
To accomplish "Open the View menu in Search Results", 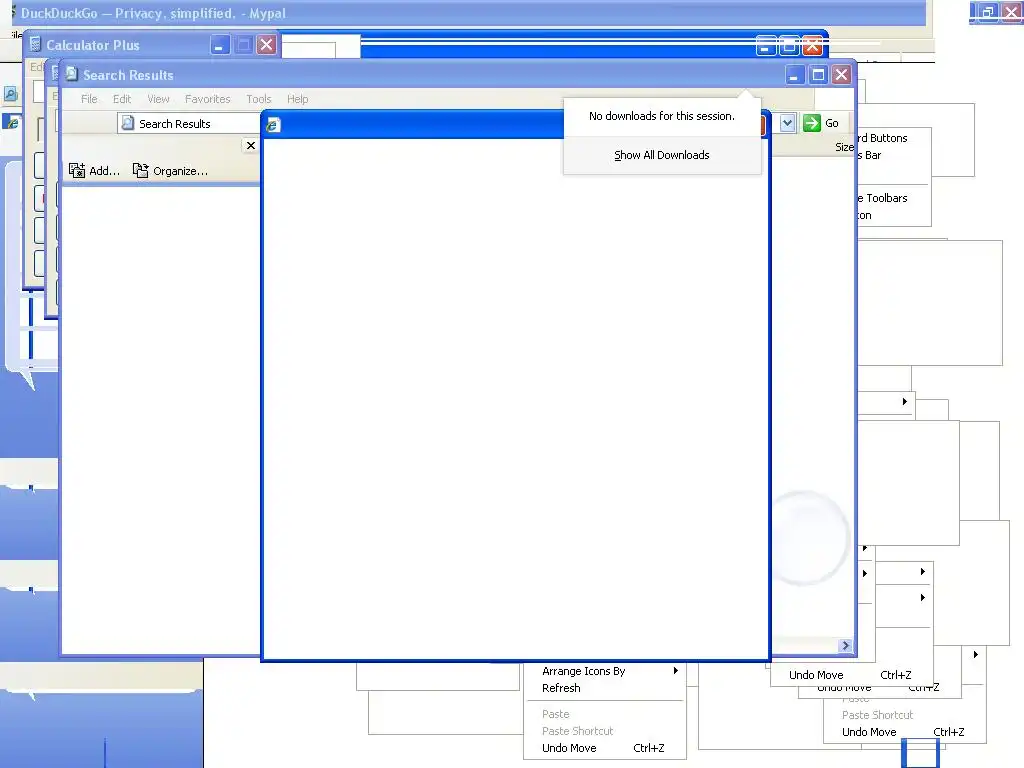I will (x=158, y=99).
